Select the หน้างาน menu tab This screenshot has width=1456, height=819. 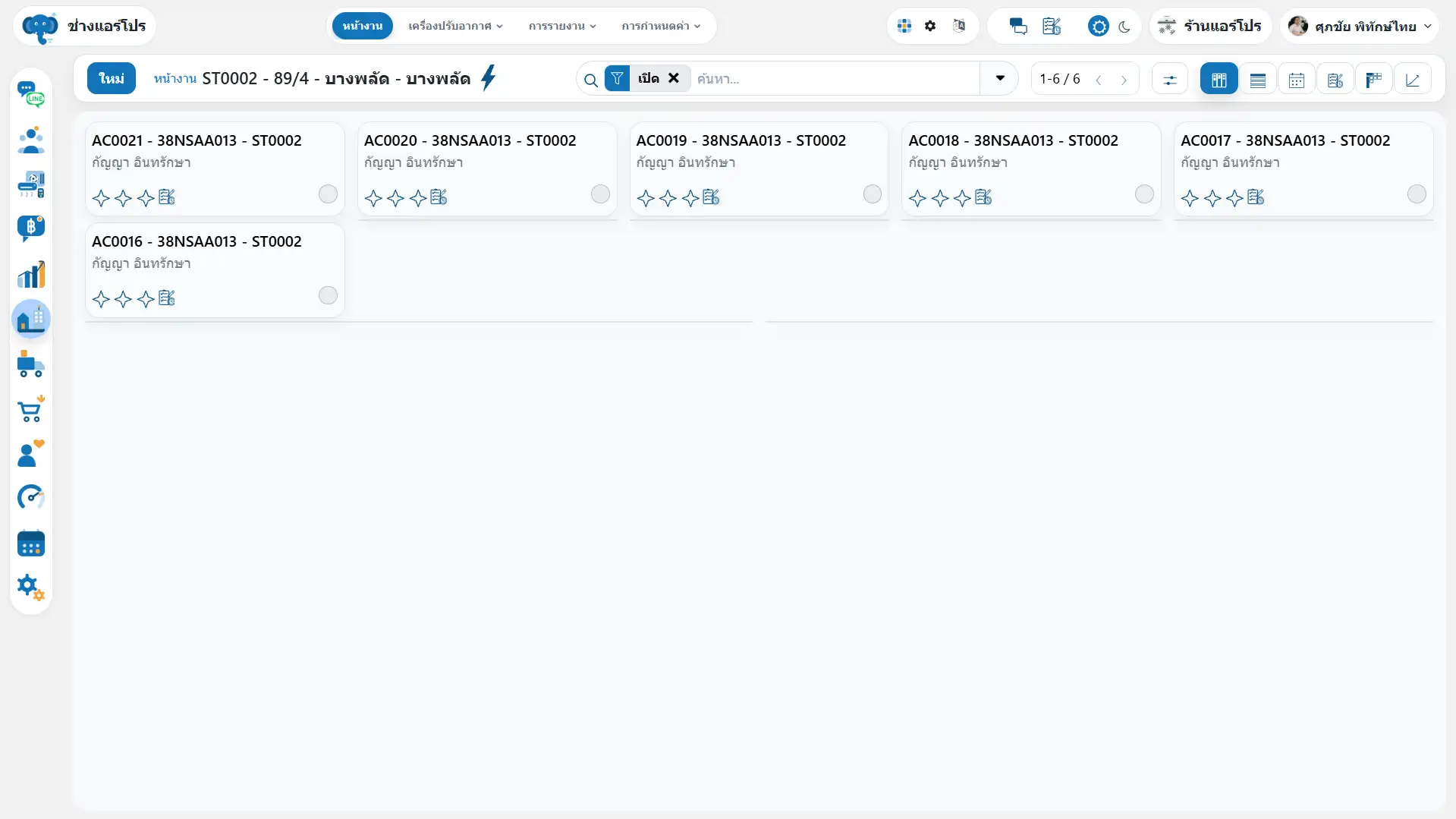362,26
